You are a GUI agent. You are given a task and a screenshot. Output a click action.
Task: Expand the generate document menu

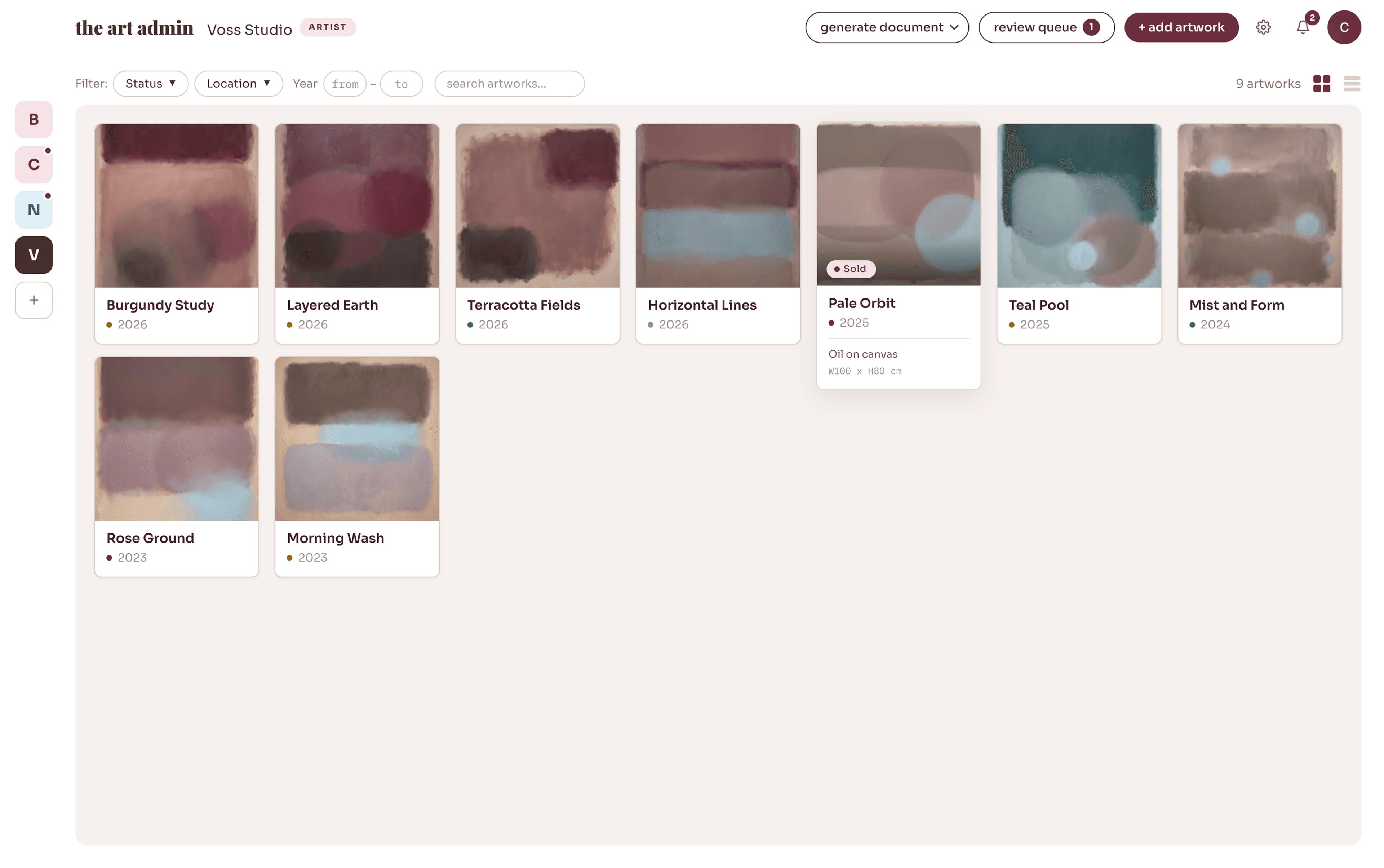pyautogui.click(x=886, y=27)
